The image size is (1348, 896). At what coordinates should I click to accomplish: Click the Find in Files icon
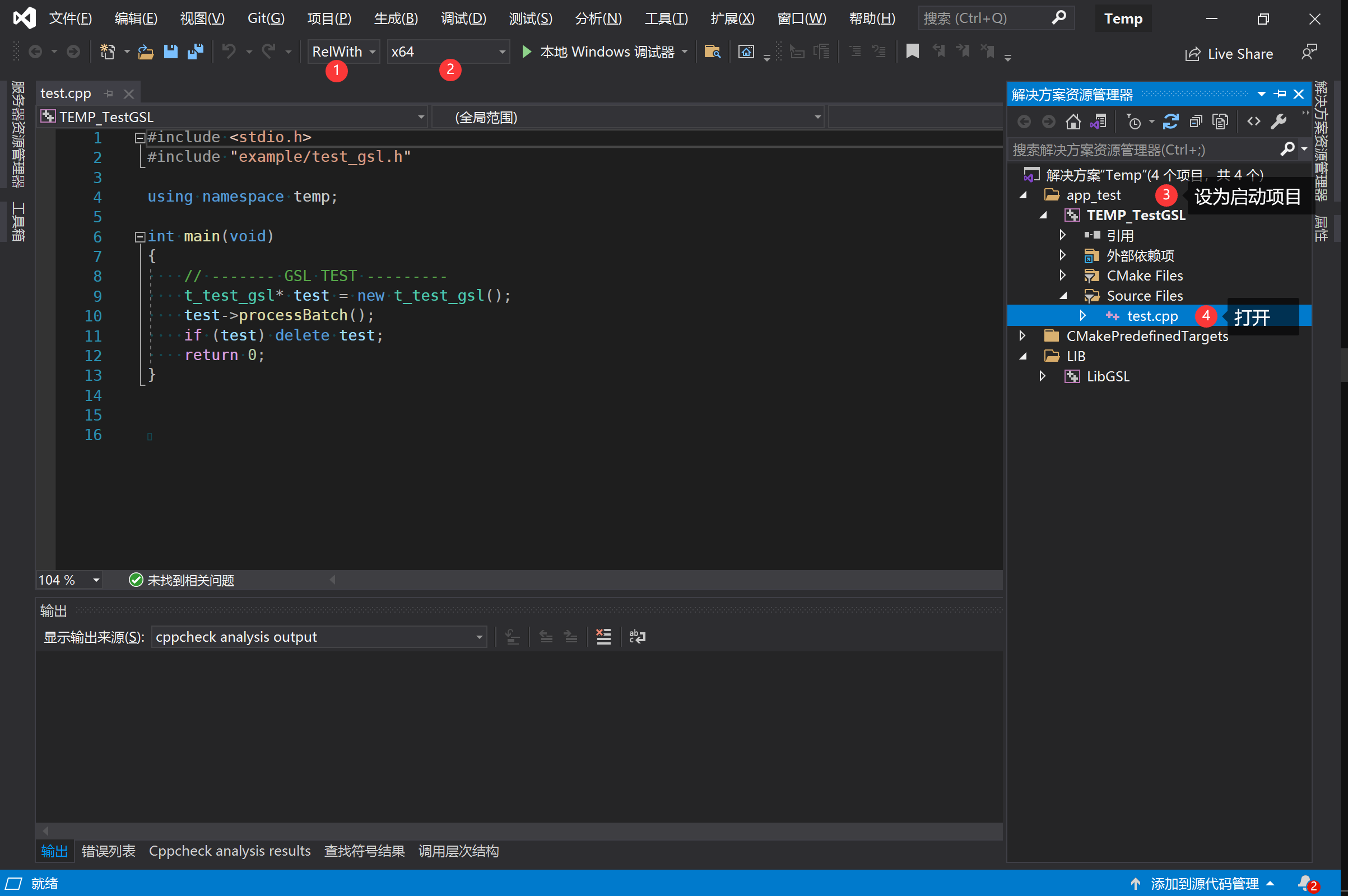coord(712,52)
